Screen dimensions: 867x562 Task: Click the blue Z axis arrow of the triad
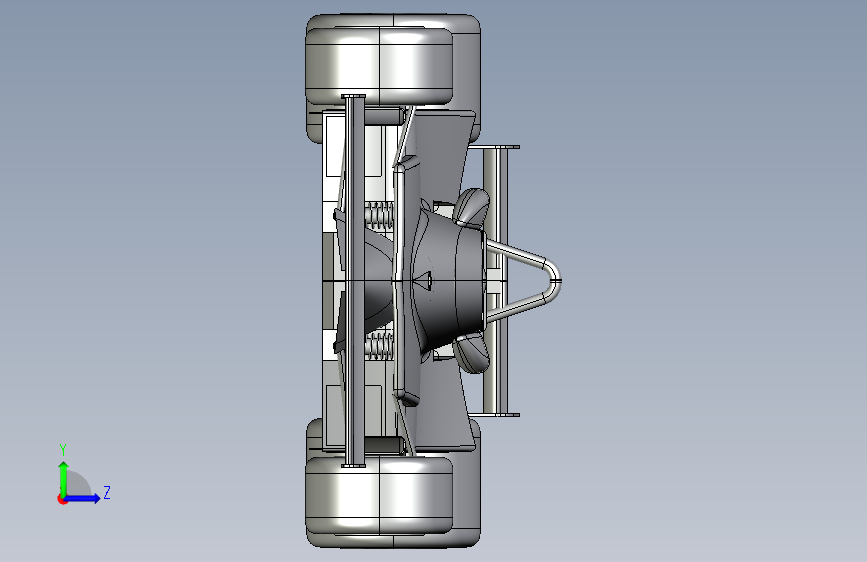click(83, 498)
